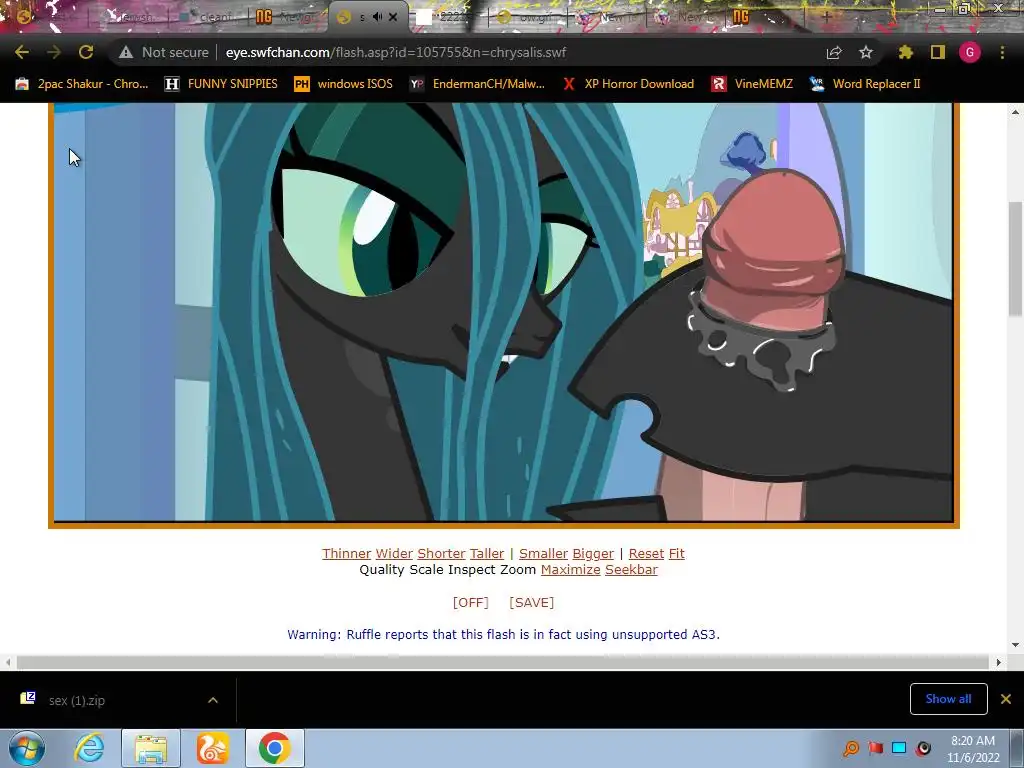The width and height of the screenshot is (1024, 768).
Task: Open File Explorer from taskbar
Action: click(151, 748)
